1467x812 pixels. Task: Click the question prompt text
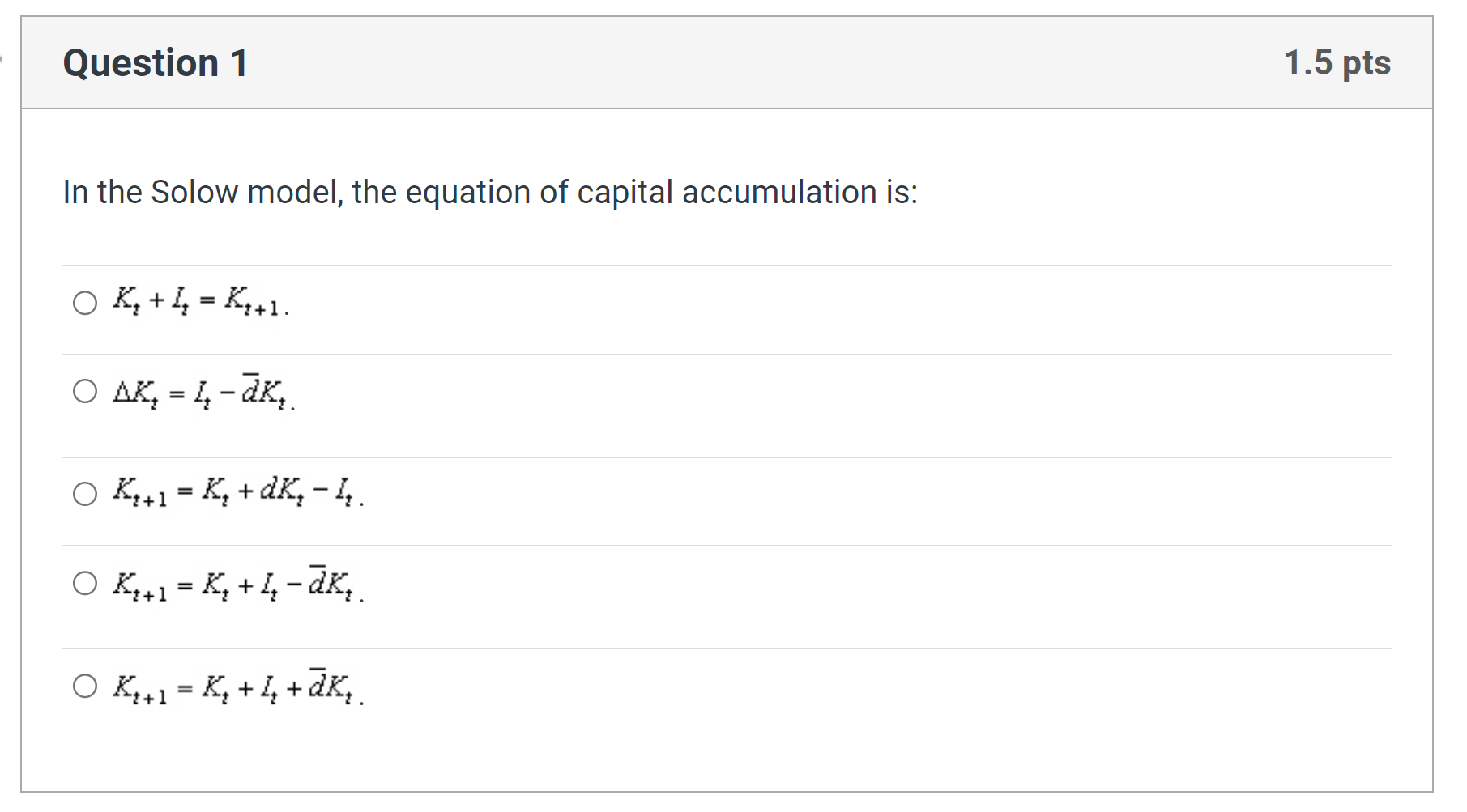pos(489,192)
